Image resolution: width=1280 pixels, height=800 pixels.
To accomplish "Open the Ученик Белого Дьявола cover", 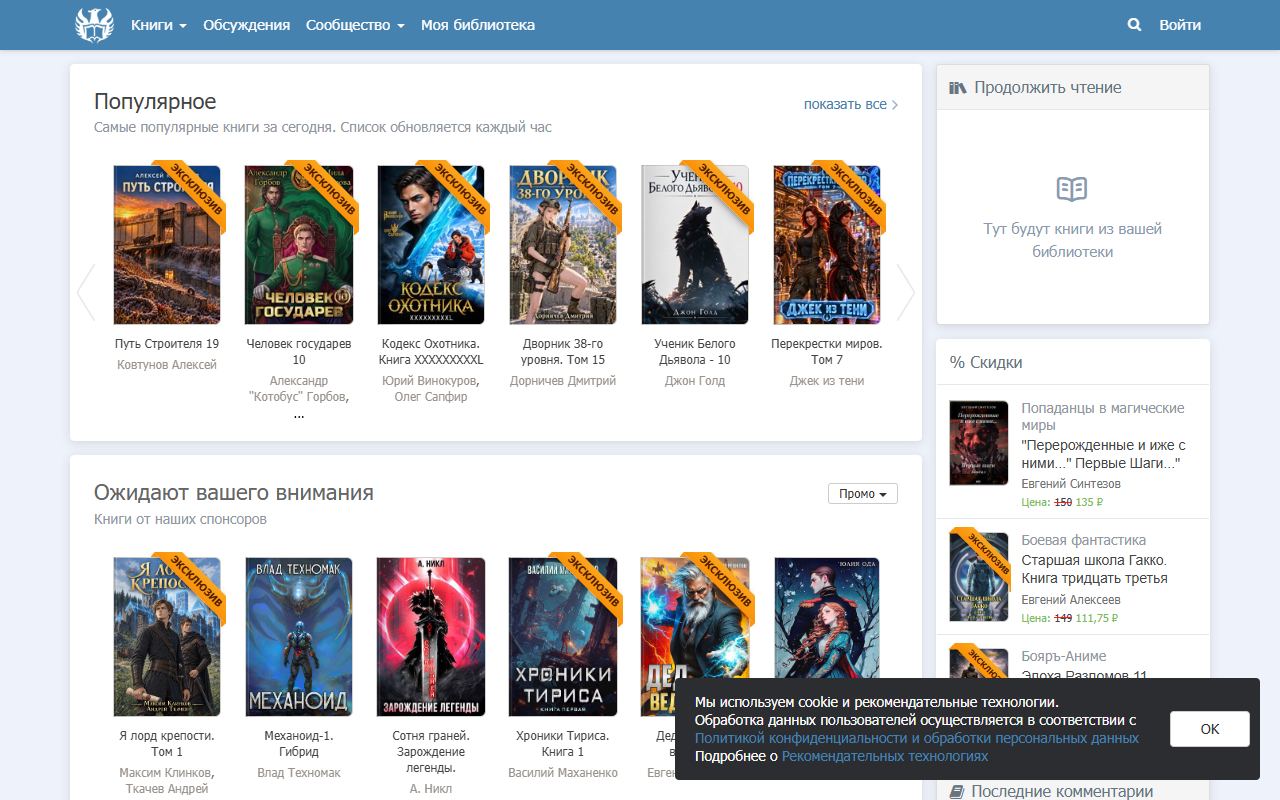I will 695,245.
